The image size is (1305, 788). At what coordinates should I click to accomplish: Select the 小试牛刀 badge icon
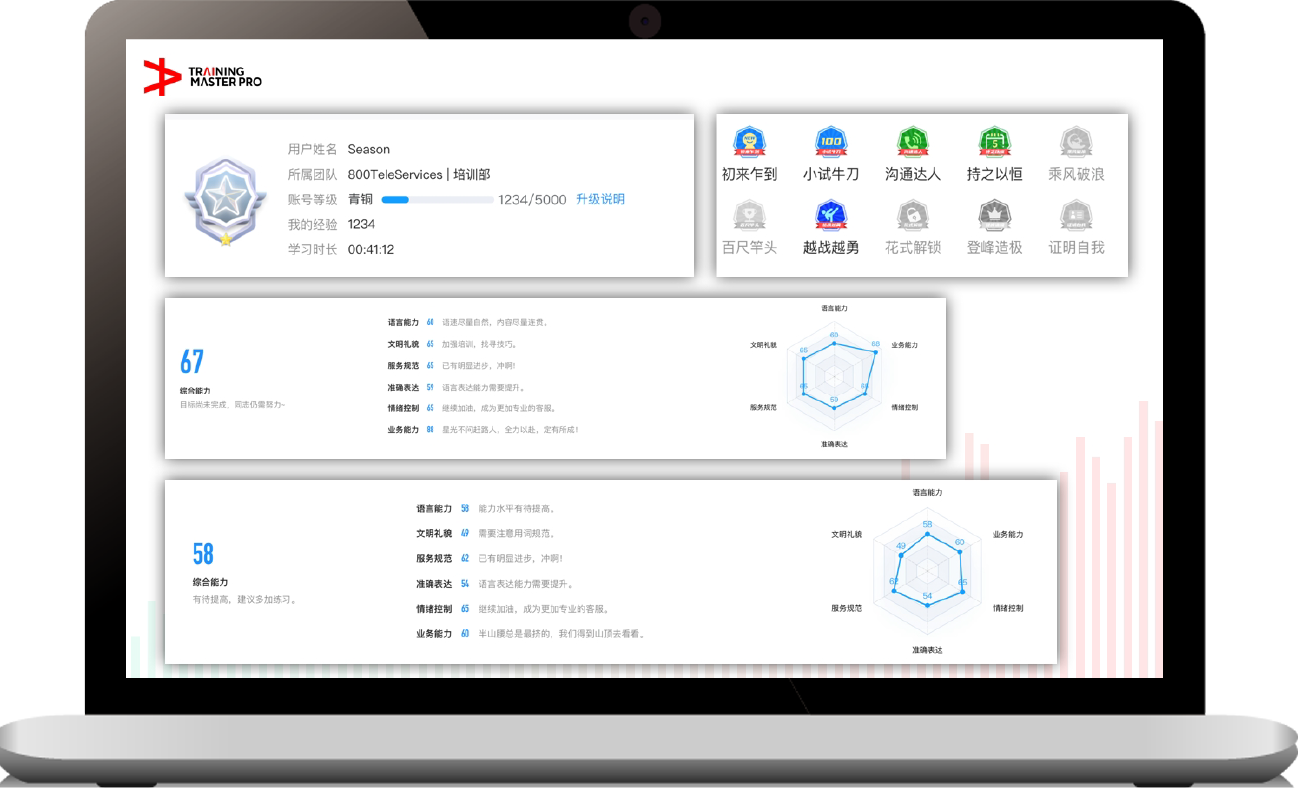[830, 144]
